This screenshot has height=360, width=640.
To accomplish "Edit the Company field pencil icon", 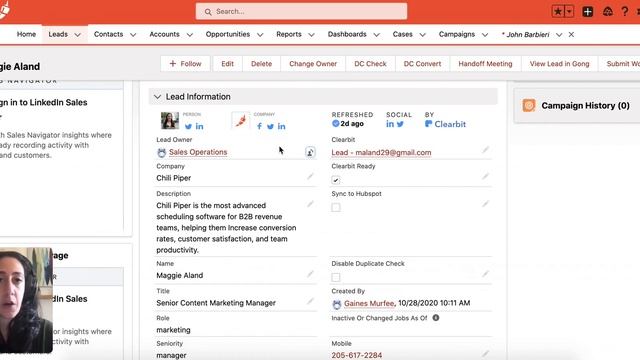I will coord(310,176).
